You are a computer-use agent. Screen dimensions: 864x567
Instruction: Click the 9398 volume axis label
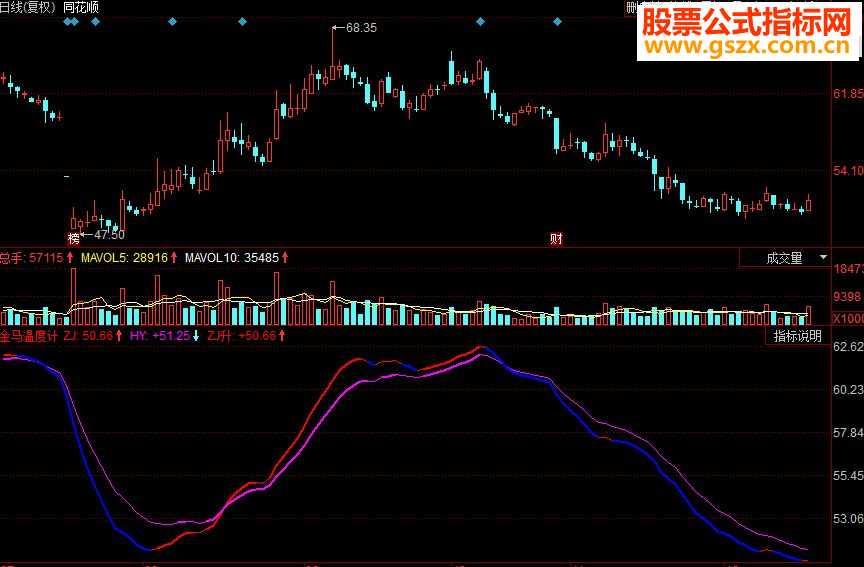click(x=847, y=297)
